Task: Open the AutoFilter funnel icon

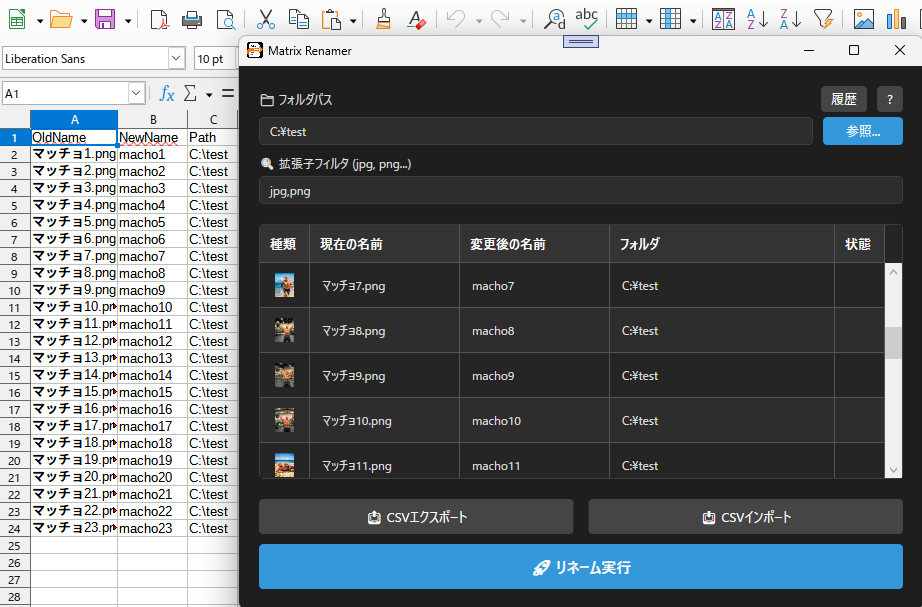Action: tap(824, 19)
